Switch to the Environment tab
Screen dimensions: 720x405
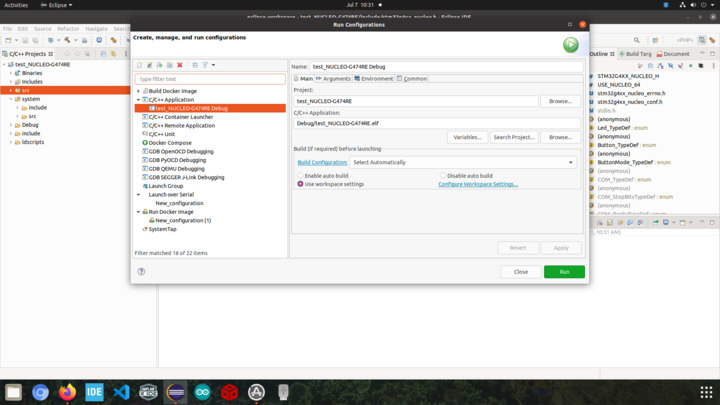click(x=374, y=79)
